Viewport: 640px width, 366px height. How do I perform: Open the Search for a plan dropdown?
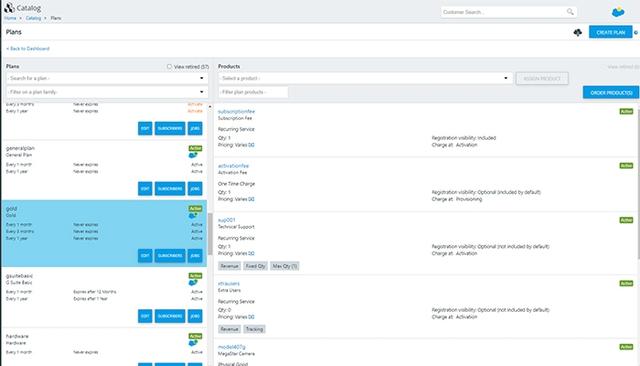click(107, 78)
